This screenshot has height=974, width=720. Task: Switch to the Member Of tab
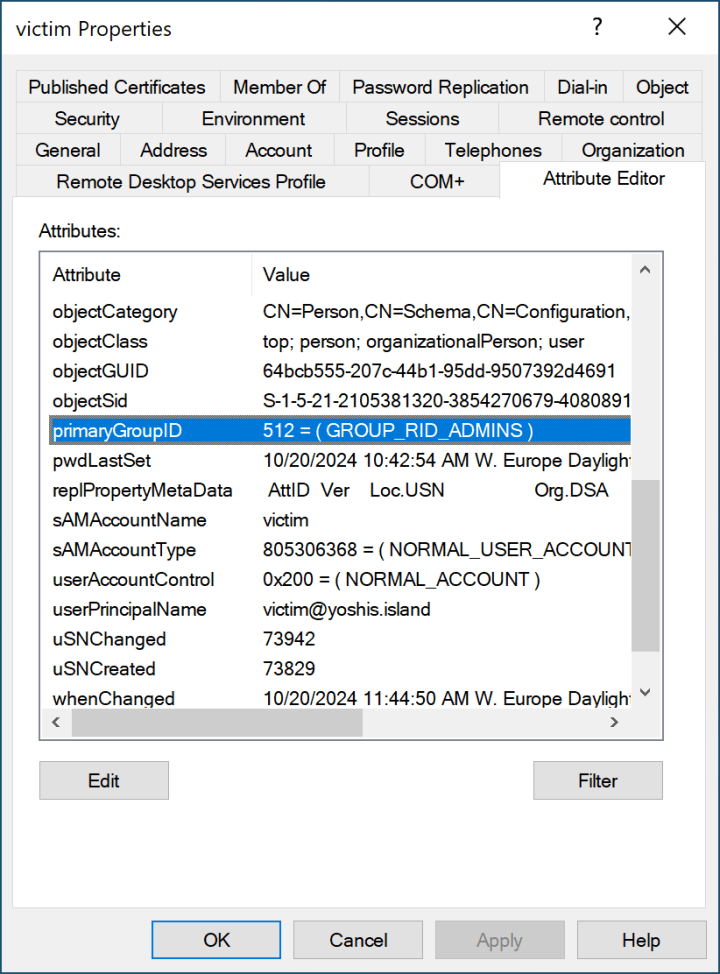(279, 87)
